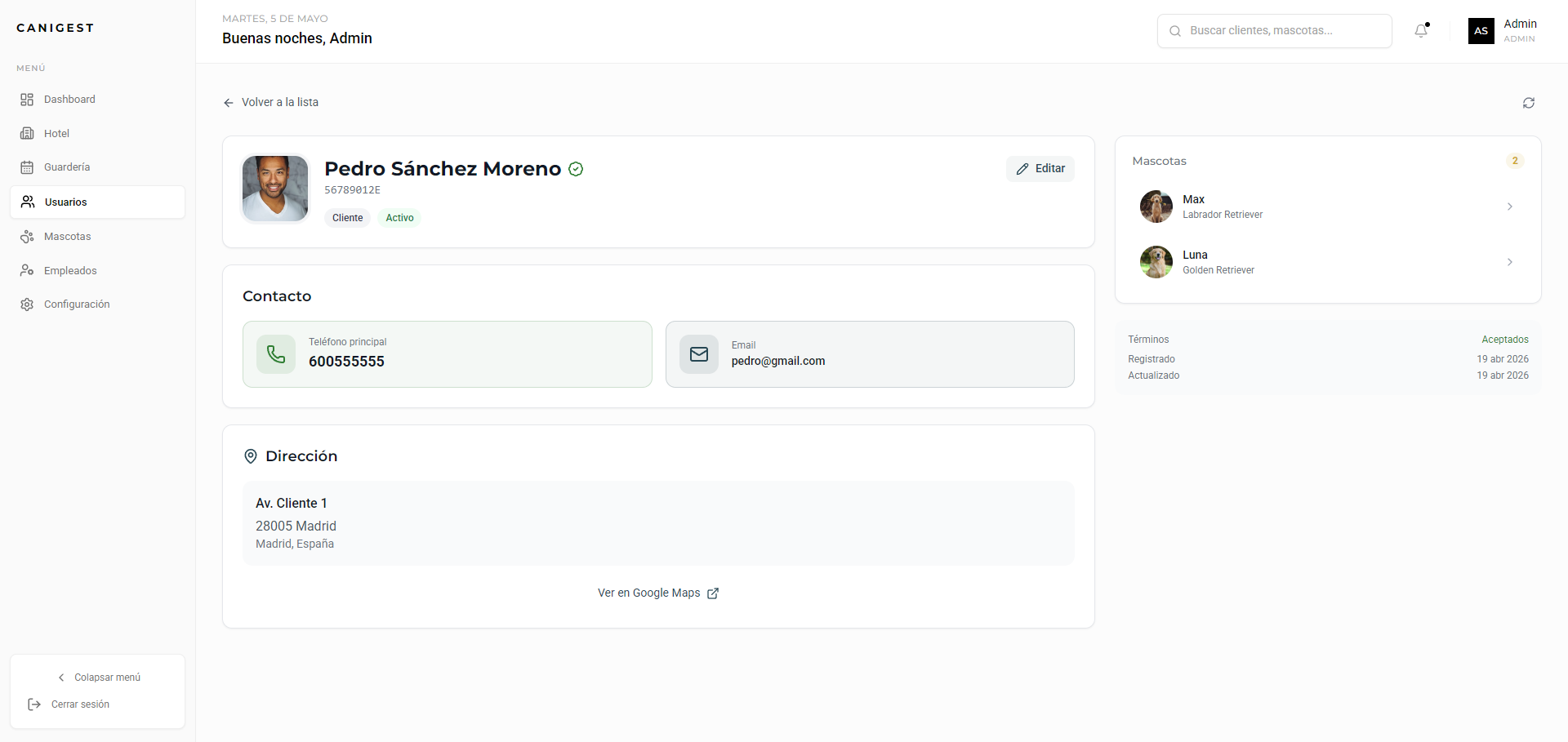
Task: Collapse the sidebar with Colapsar menú
Action: point(98,678)
